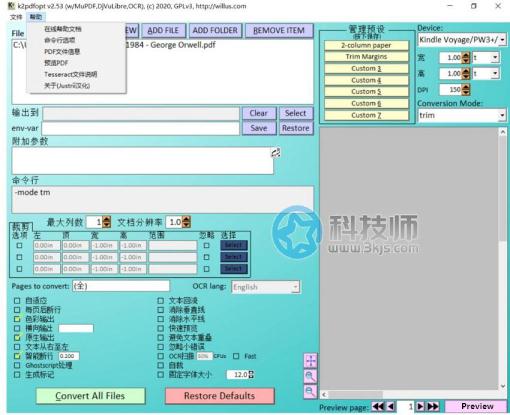Toggle the 色彩输出 checkbox
The height and width of the screenshot is (415, 510).
coord(17,319)
